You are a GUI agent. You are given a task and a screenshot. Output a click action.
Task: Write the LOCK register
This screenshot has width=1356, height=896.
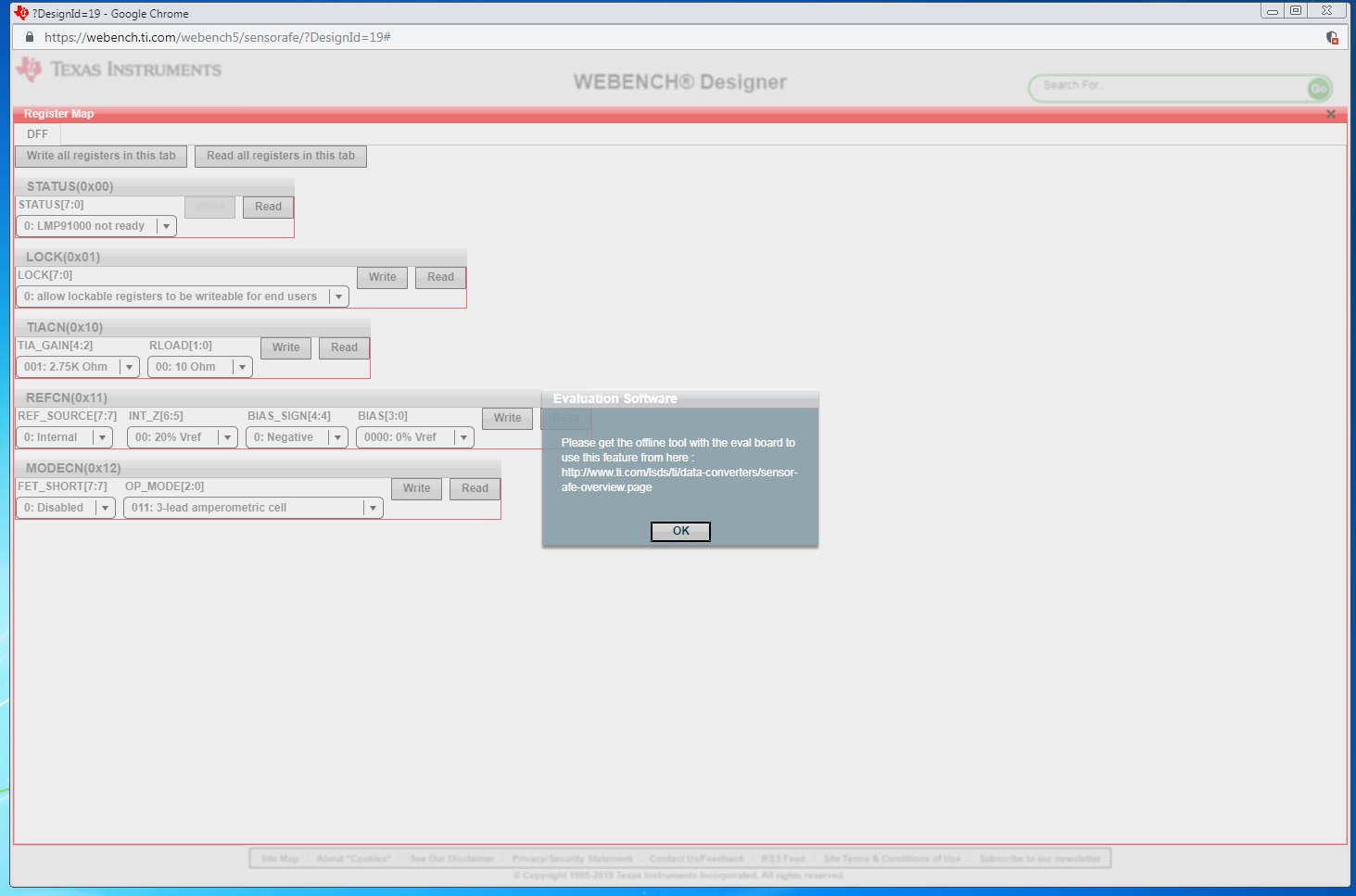pos(381,277)
